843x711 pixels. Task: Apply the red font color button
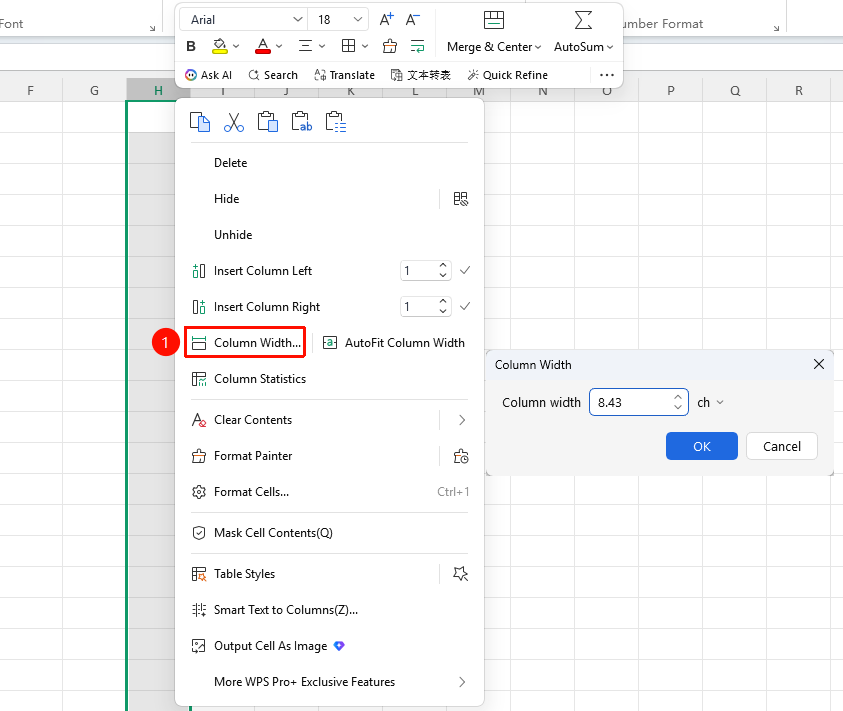(263, 46)
